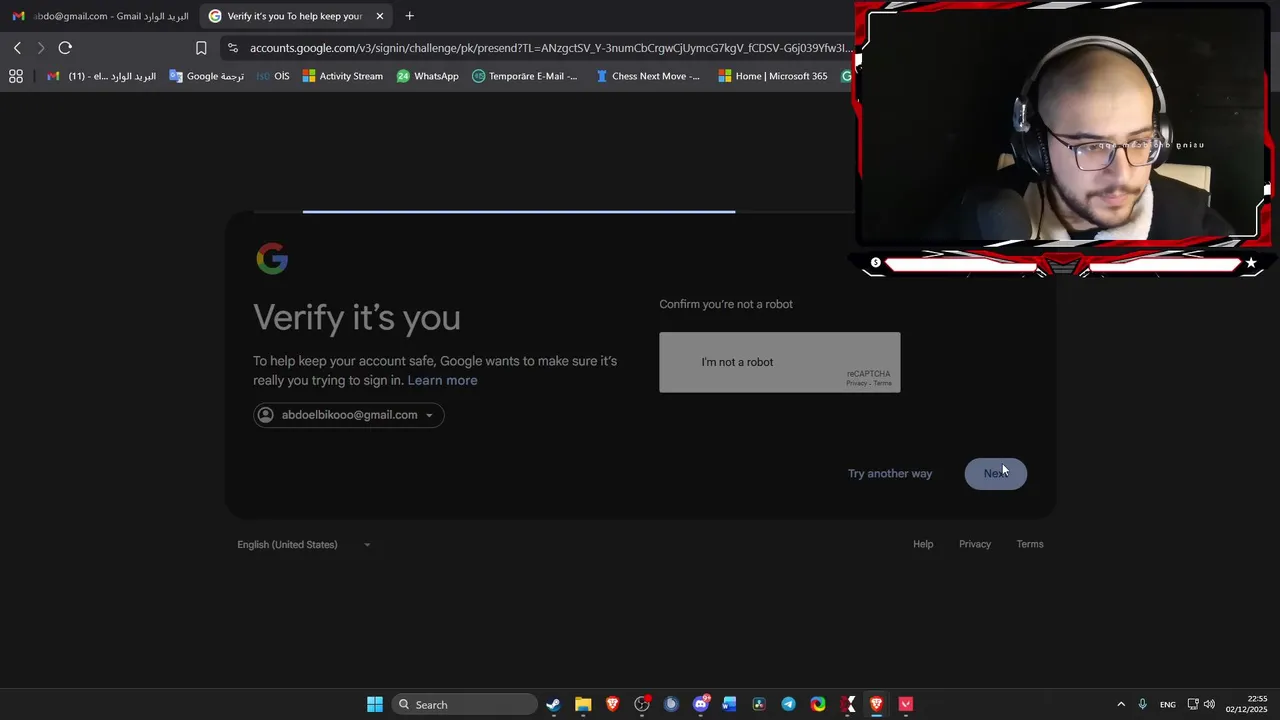Open the active Brave window in taskbar

[877, 704]
